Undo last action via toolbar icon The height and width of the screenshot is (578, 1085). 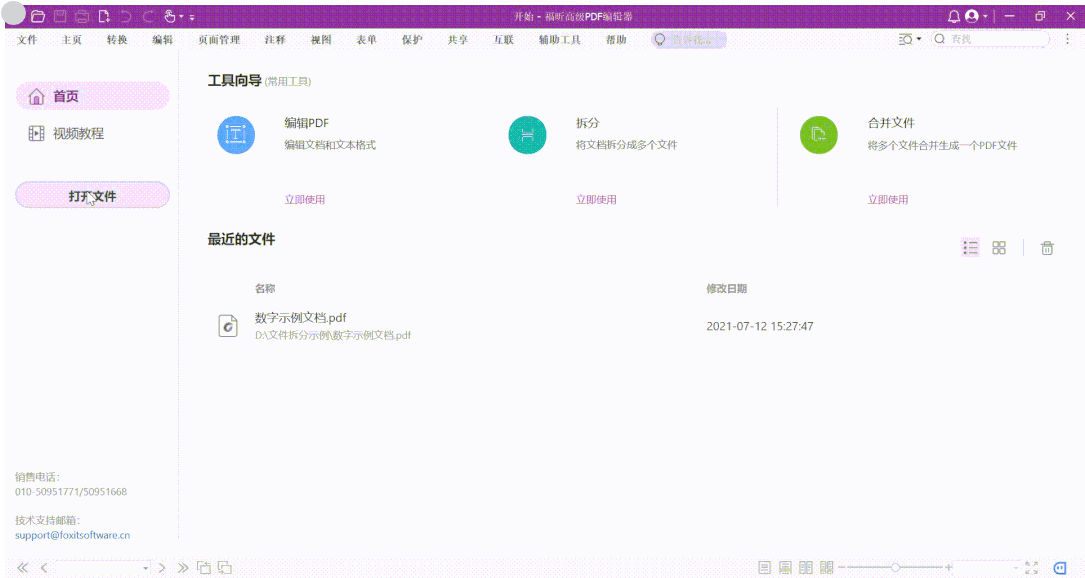click(125, 16)
